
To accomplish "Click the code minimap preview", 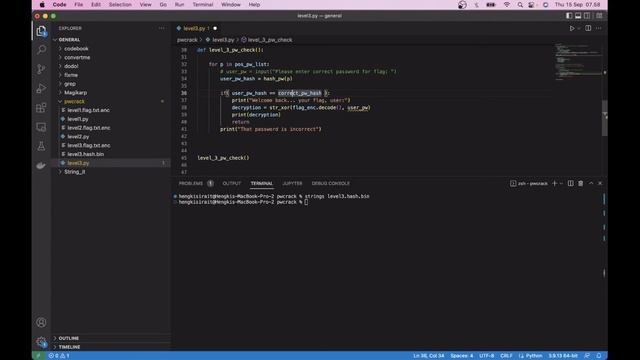I will tap(578, 61).
